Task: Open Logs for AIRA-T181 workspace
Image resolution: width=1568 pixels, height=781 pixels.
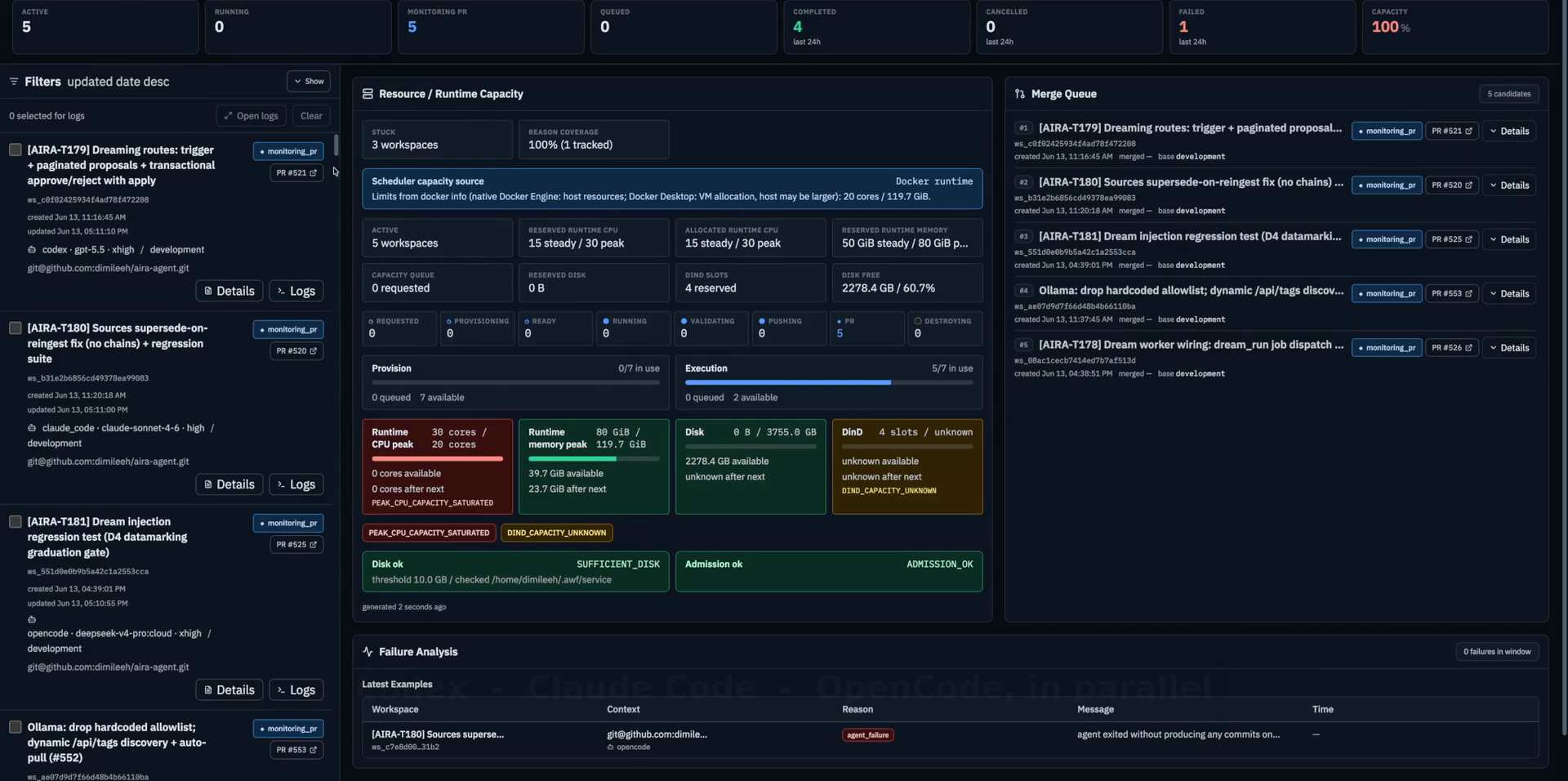Action: [296, 690]
